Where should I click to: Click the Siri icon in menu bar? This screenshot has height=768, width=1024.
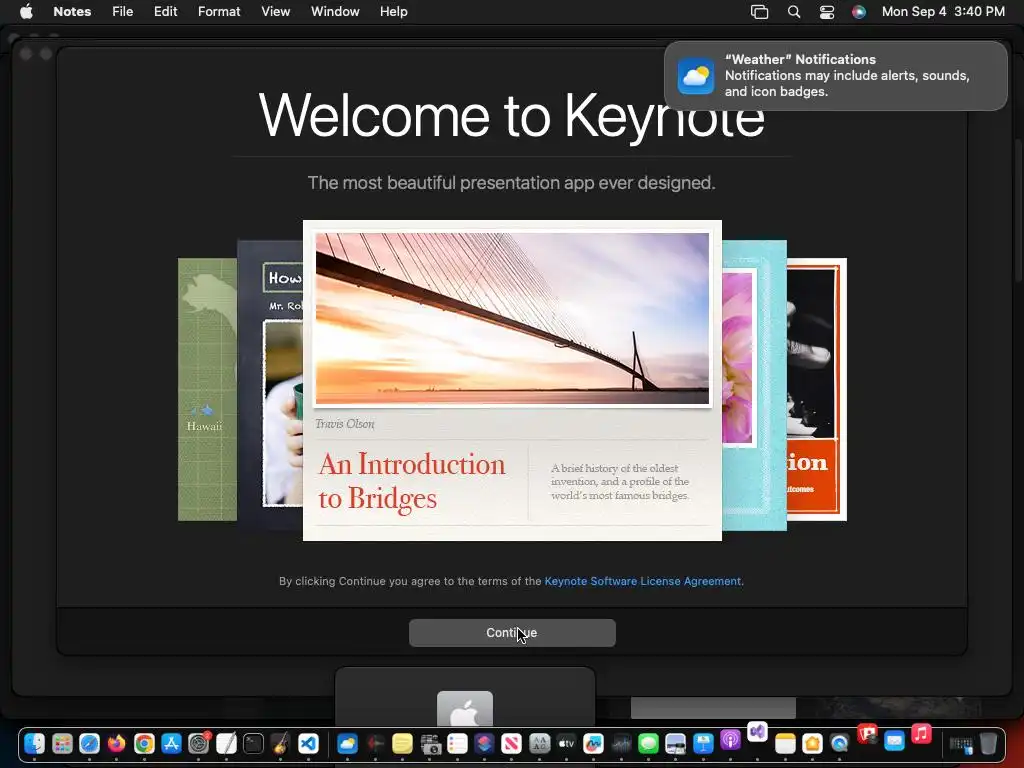859,12
